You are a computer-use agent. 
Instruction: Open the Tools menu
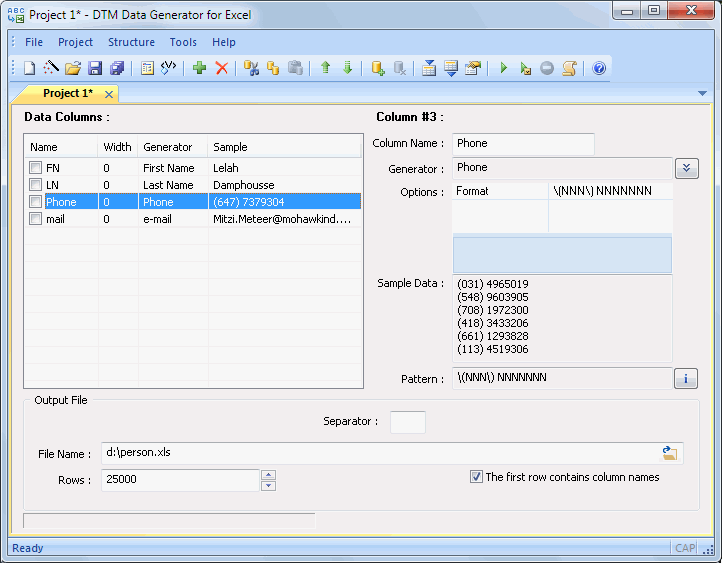click(x=183, y=42)
